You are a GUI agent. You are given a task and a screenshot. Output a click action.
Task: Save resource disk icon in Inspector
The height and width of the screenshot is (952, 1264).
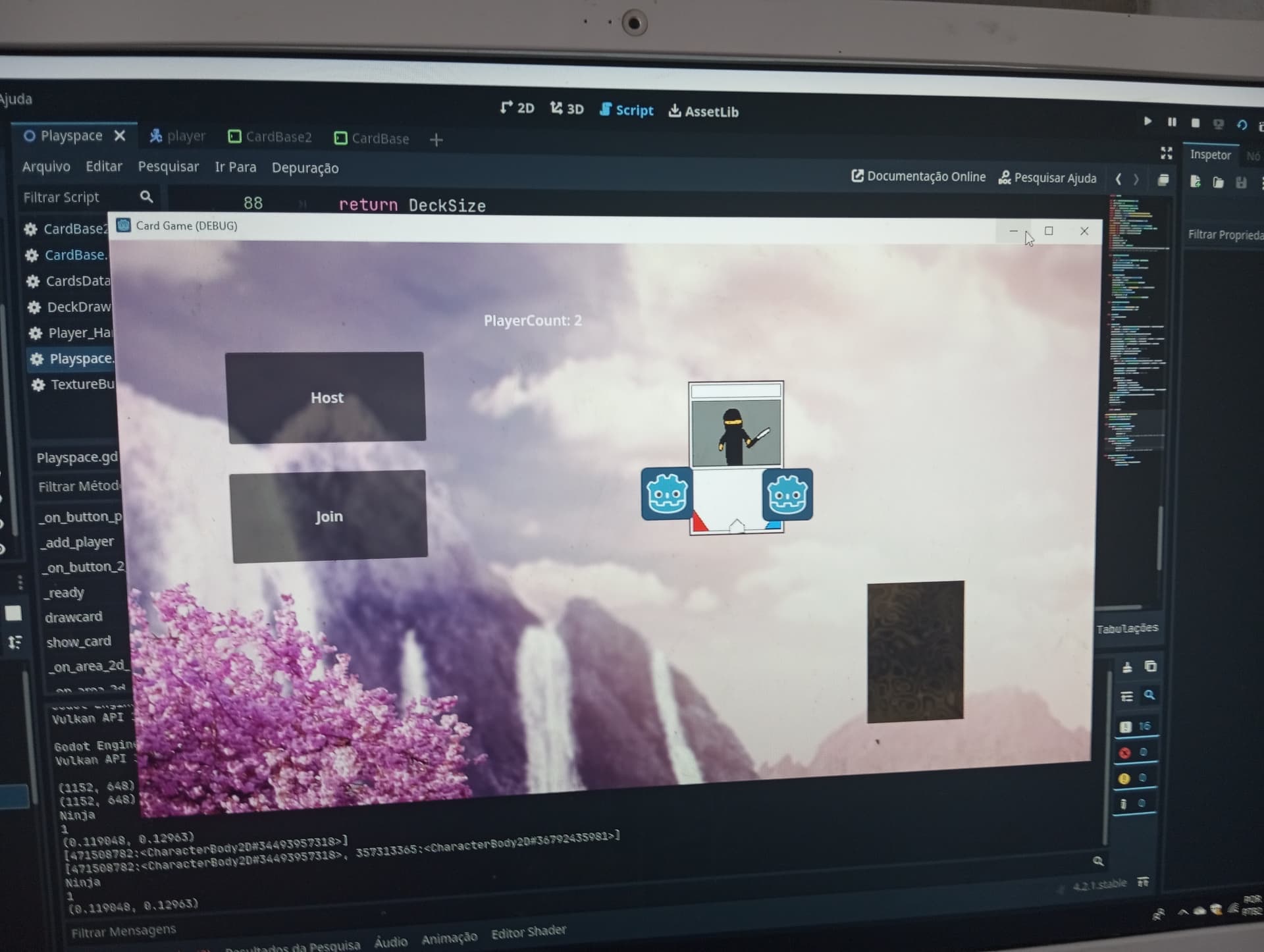1241,182
